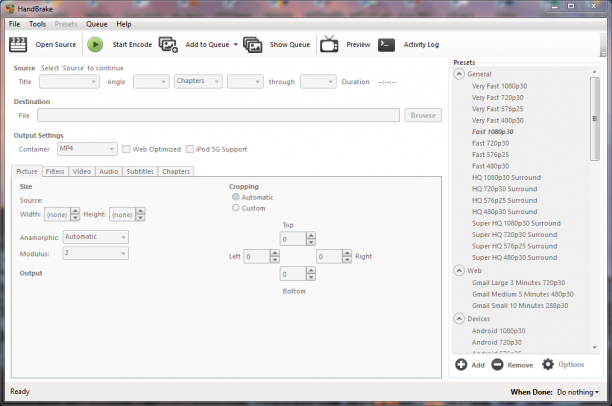Click the Open Source clapperboard icon

(18, 45)
